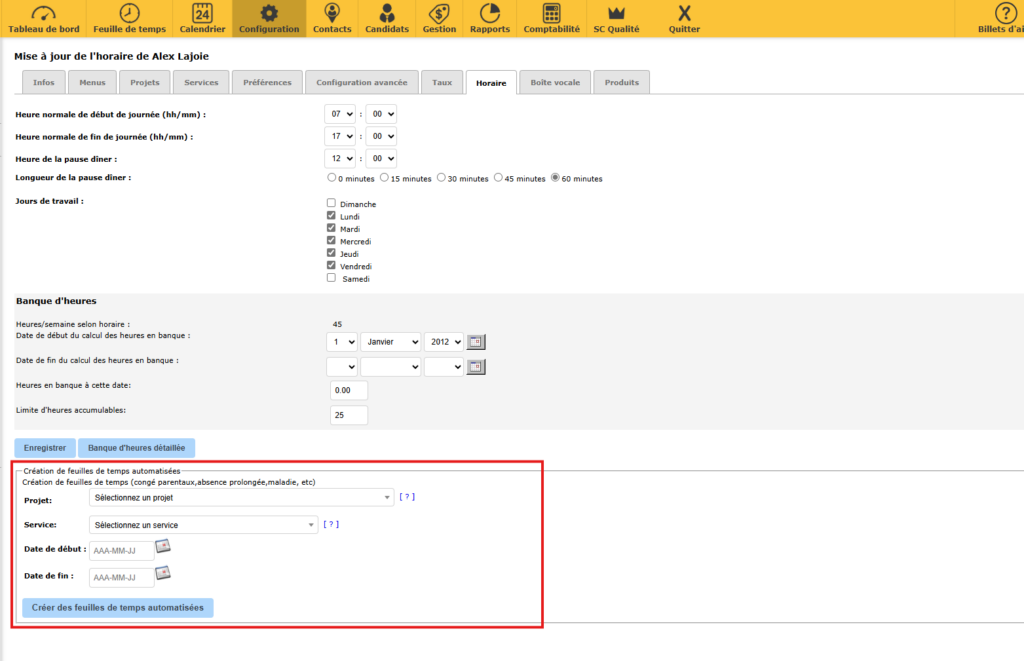
Task: Open Feuille de temps clock icon
Action: 130,14
